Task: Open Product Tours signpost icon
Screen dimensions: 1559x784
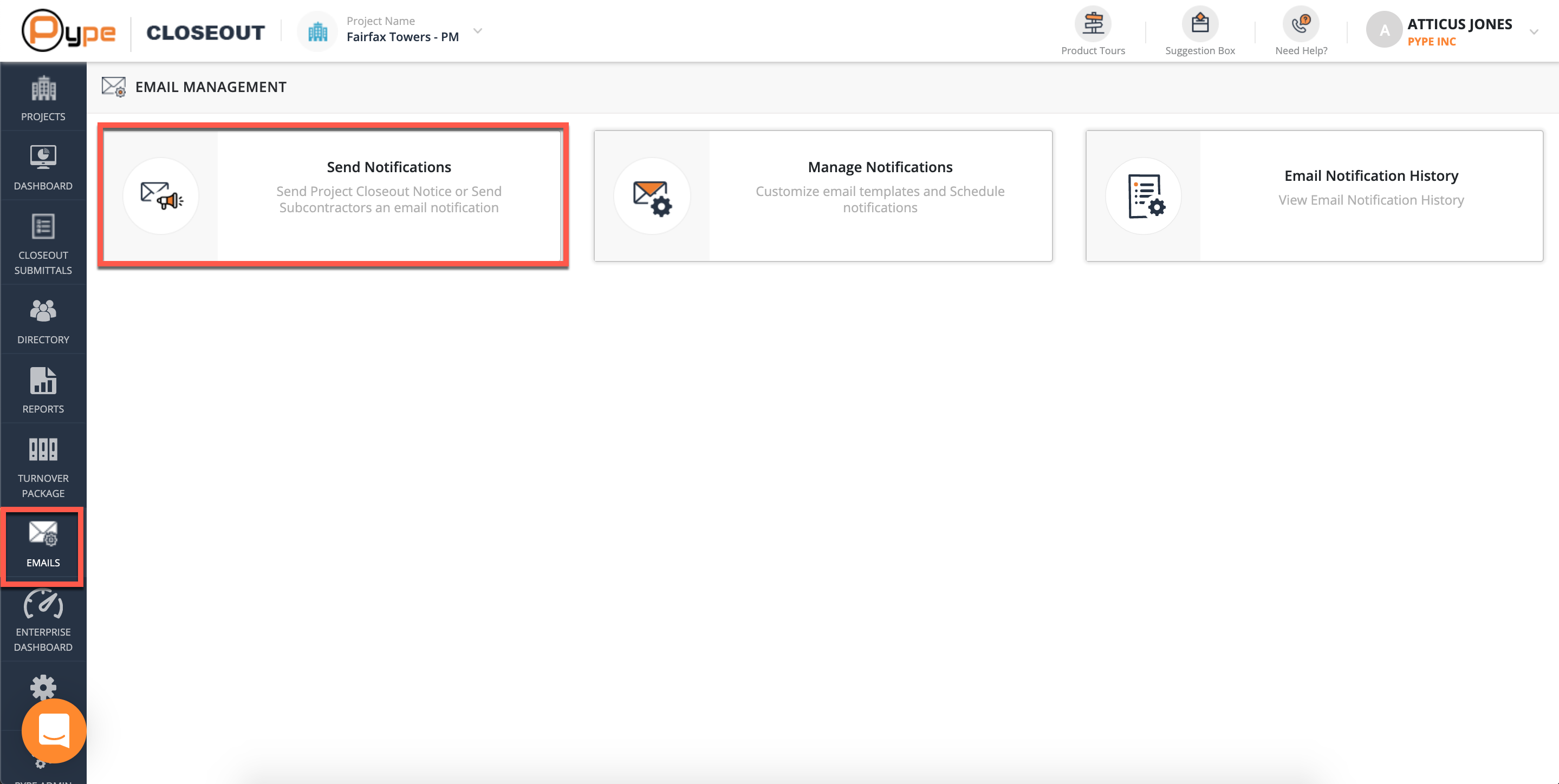Action: (x=1093, y=24)
